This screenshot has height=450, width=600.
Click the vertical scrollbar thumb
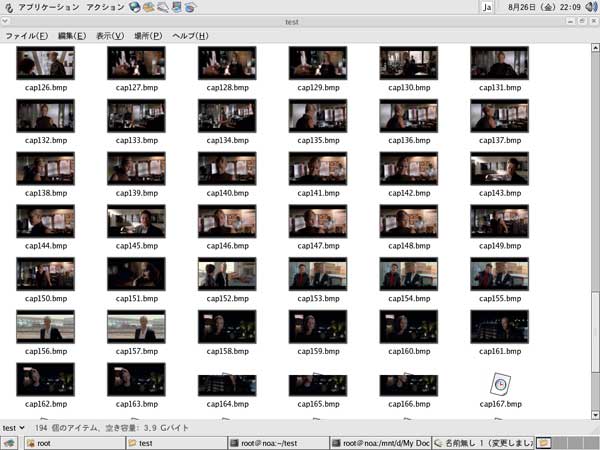click(595, 332)
